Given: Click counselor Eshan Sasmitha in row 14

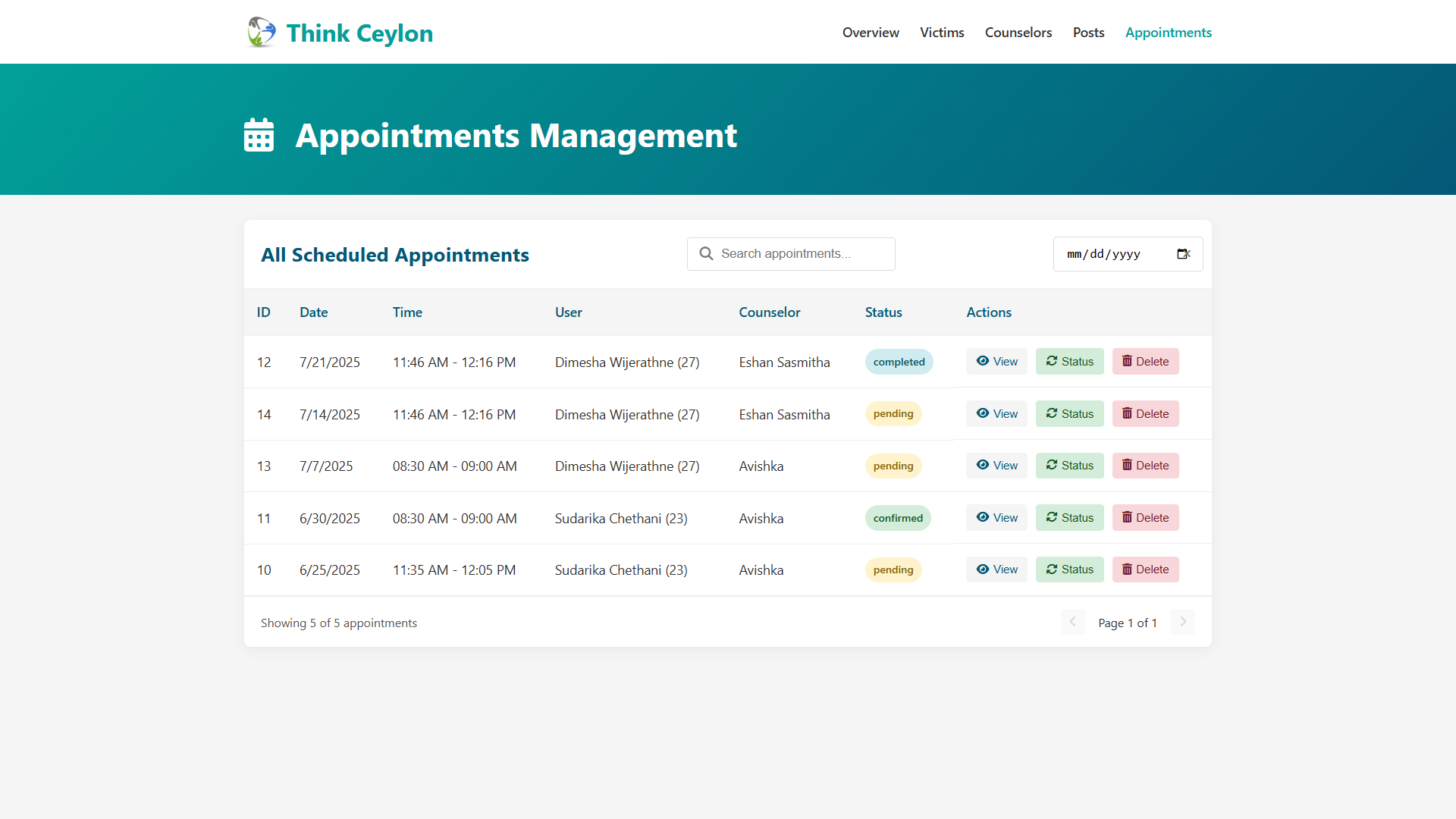Looking at the screenshot, I should [x=785, y=415].
